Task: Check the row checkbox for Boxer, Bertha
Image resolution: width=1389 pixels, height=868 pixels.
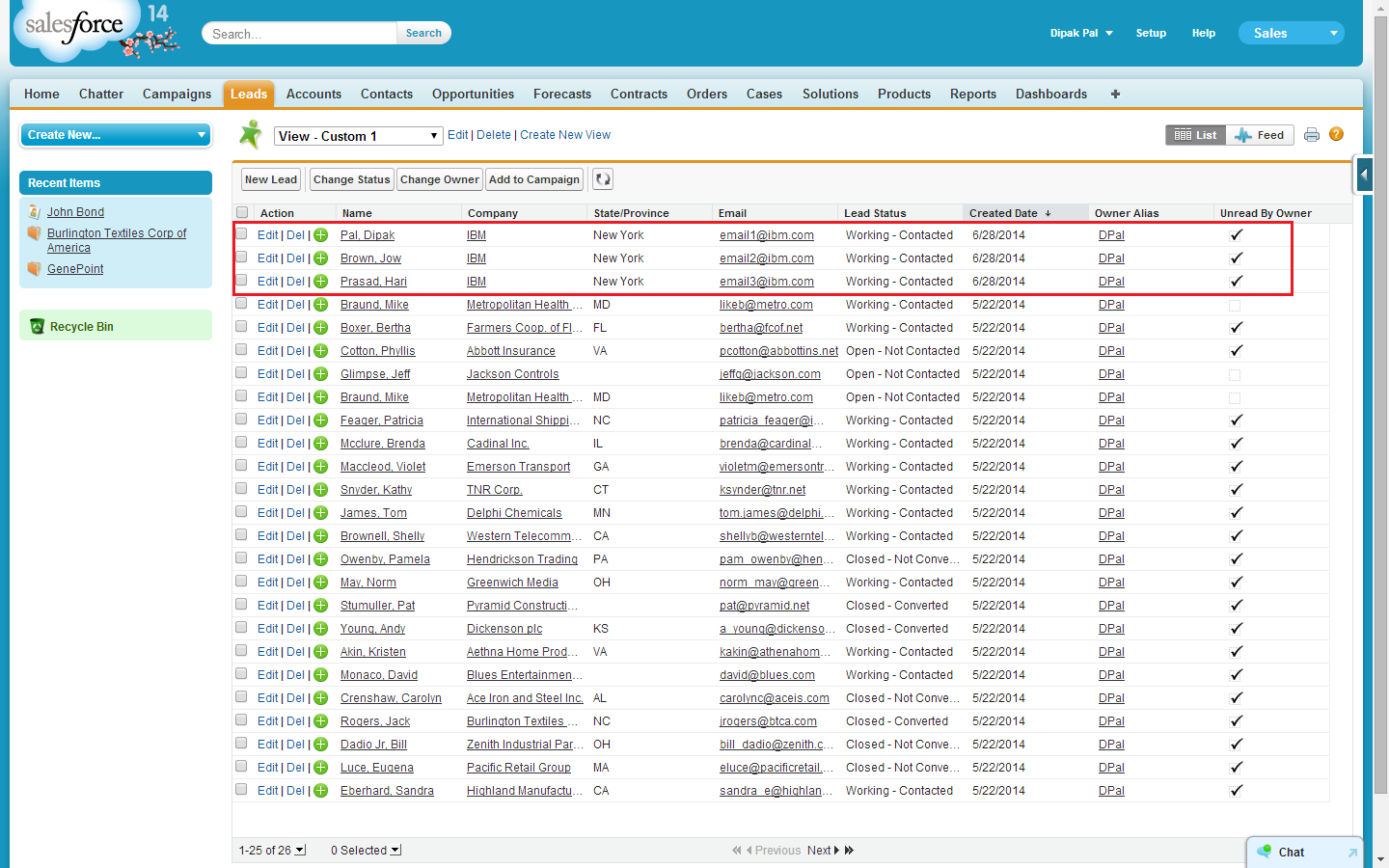Action: pos(242,327)
